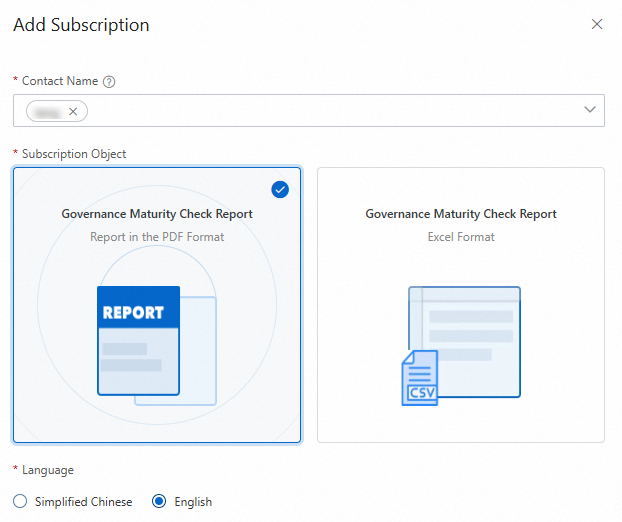Remove the selected contact tag with its X
The width and height of the screenshot is (622, 522).
(73, 111)
